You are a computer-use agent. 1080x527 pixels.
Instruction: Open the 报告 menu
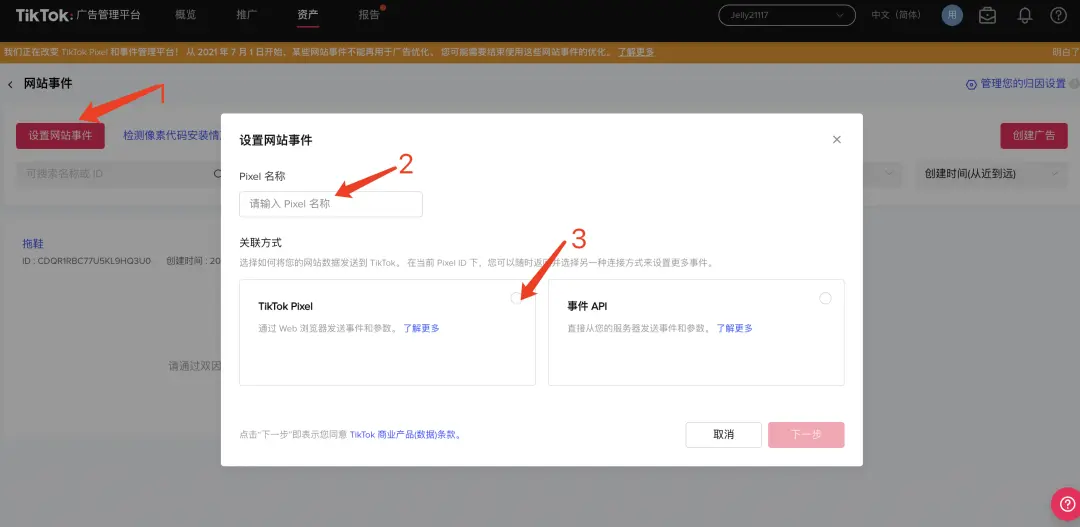coord(369,14)
